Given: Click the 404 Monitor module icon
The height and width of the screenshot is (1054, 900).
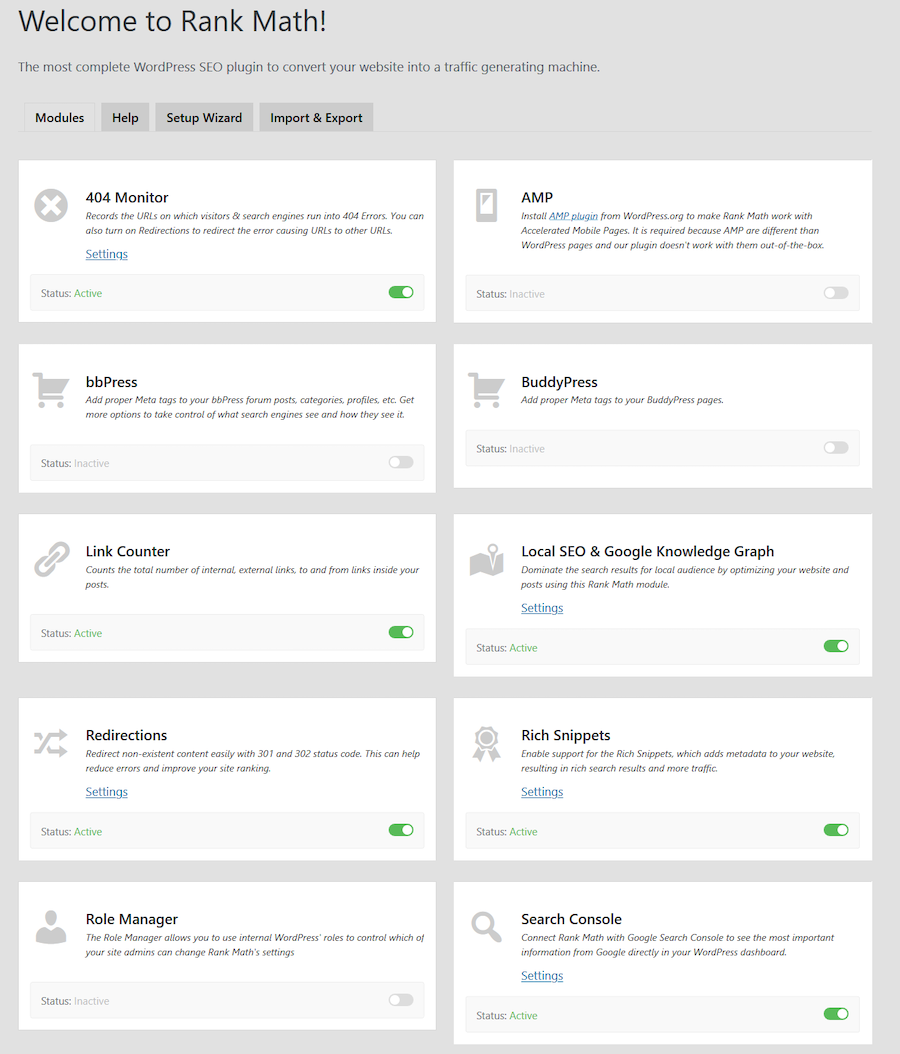Looking at the screenshot, I should tap(51, 205).
